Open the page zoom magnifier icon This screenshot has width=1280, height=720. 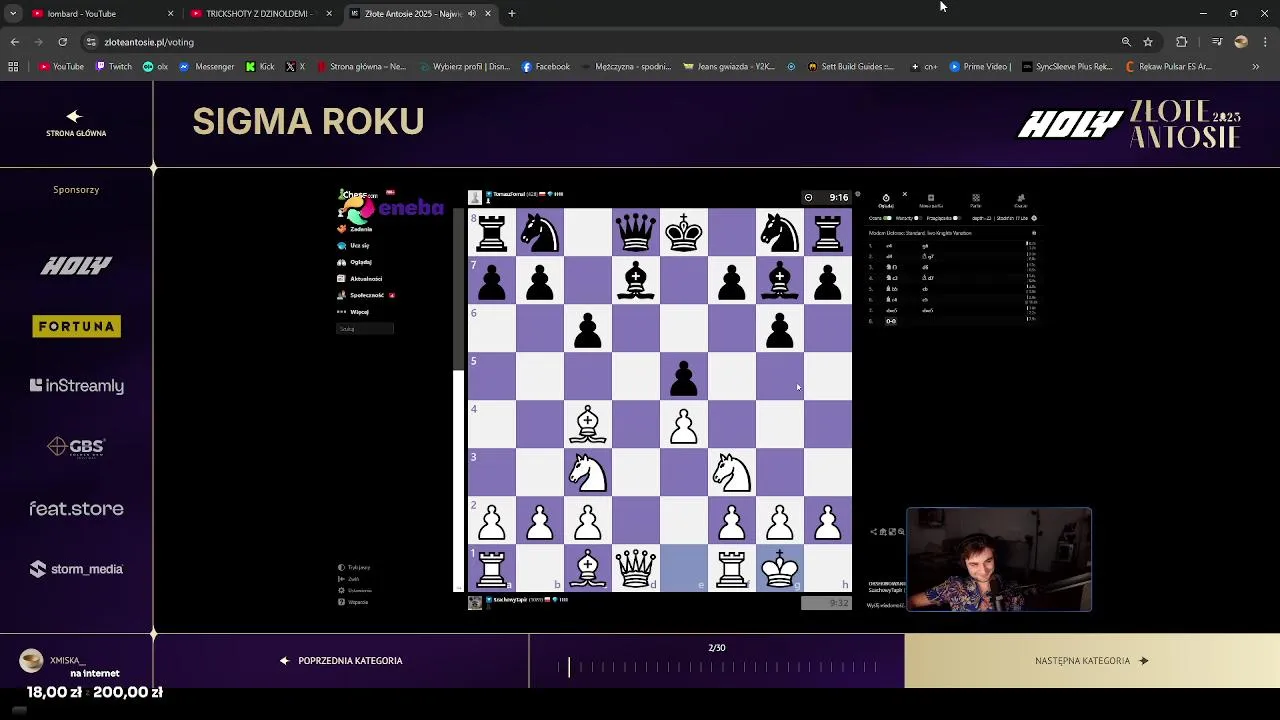1126,42
